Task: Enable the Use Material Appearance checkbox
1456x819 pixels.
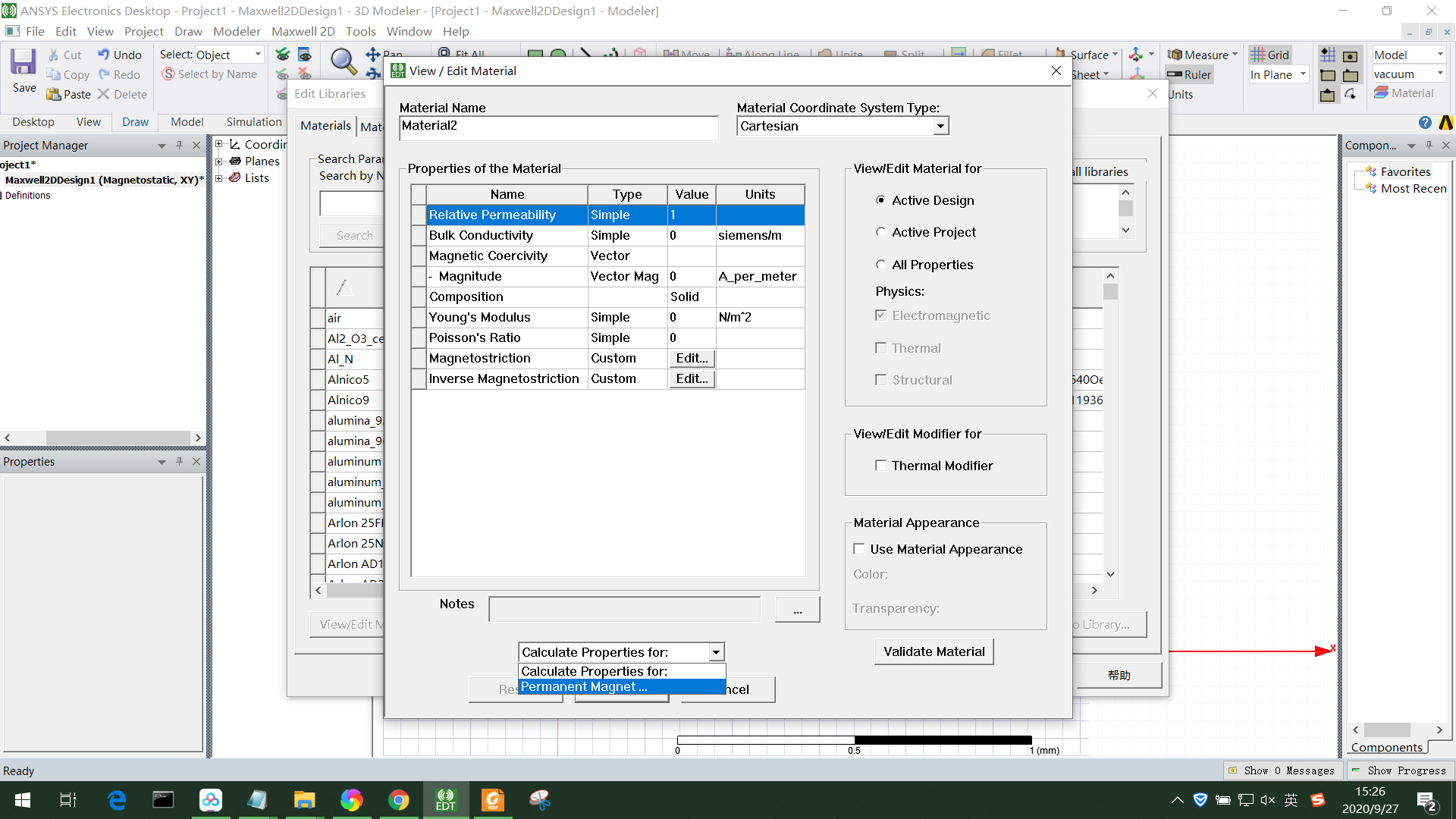Action: coord(858,548)
